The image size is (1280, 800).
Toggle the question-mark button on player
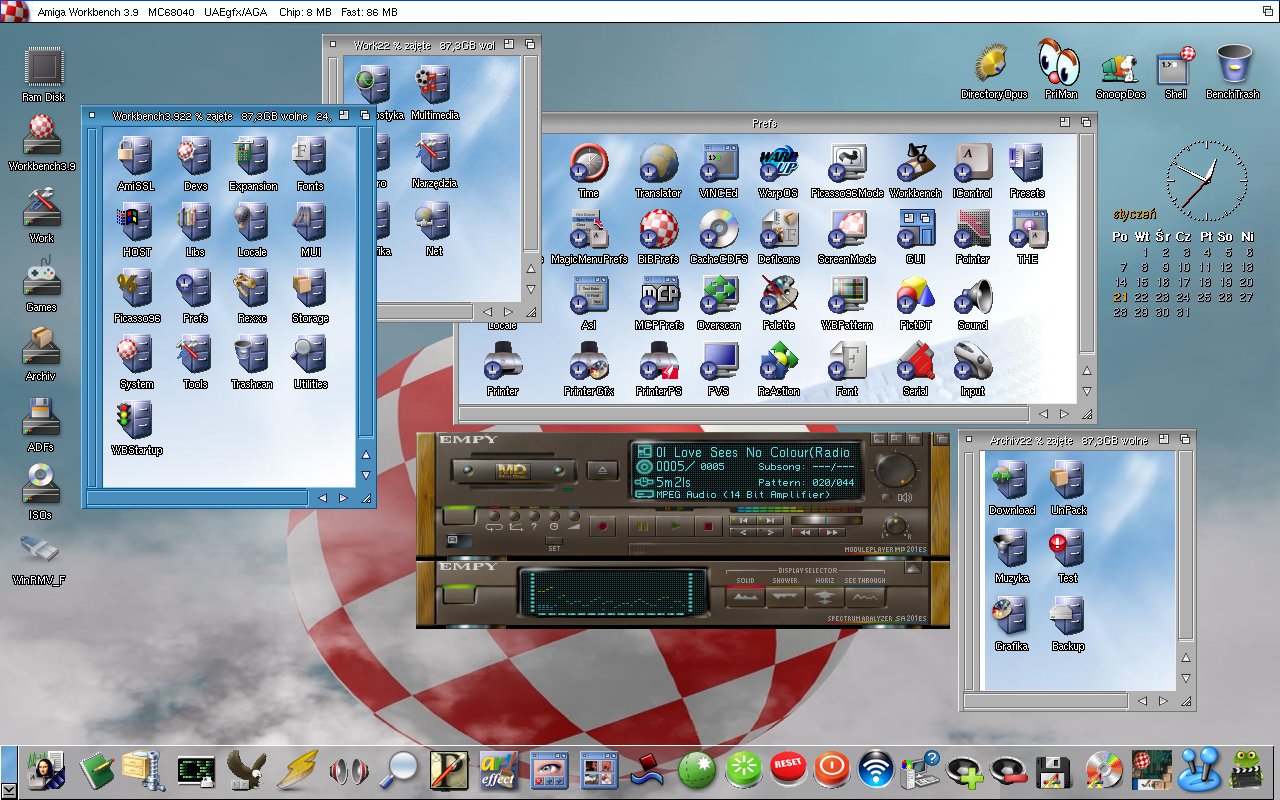coord(534,516)
